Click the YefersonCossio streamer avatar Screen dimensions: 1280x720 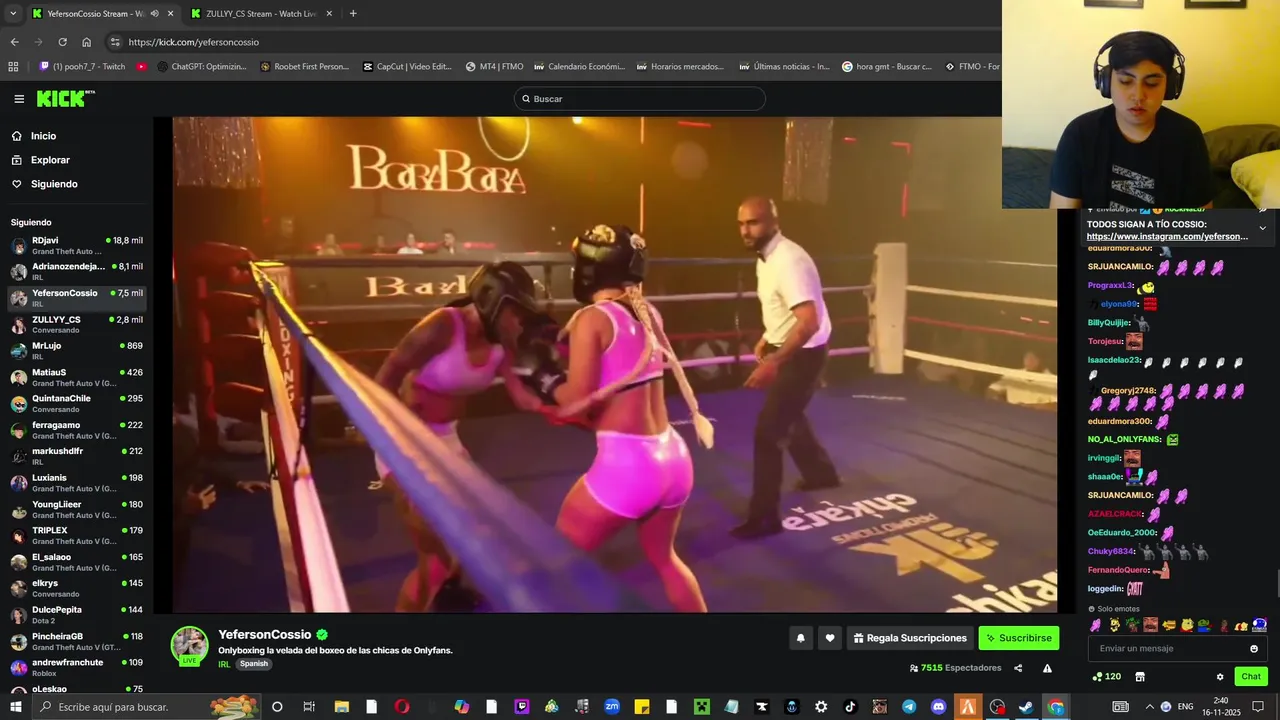click(x=189, y=646)
